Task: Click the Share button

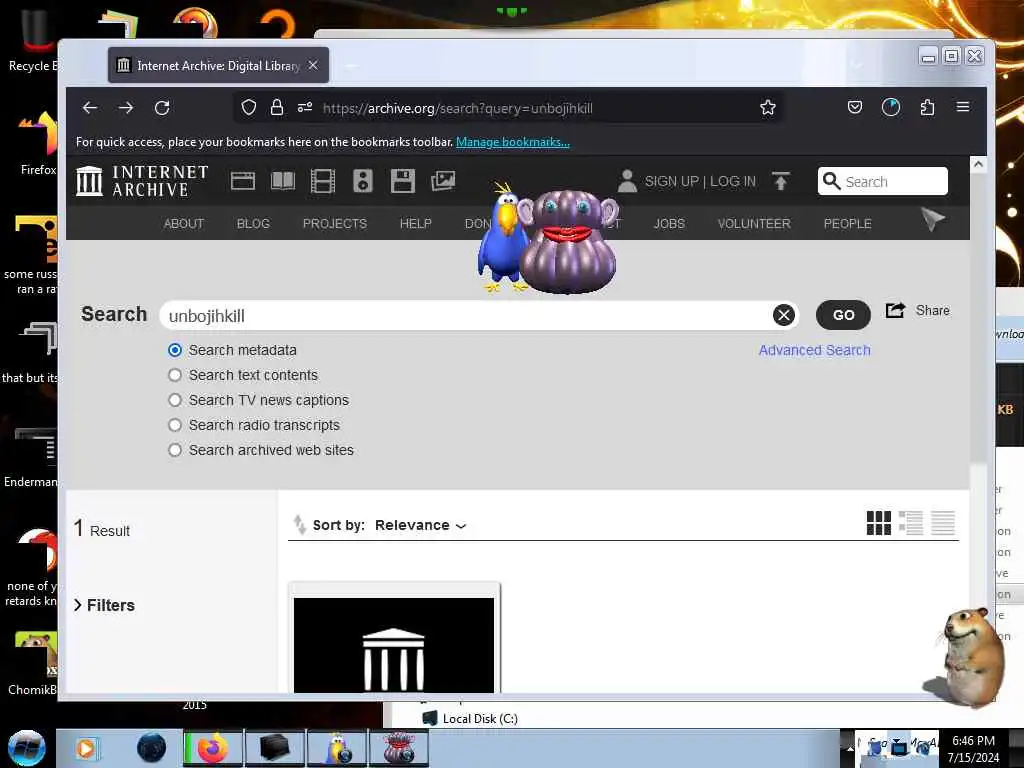Action: pos(918,311)
